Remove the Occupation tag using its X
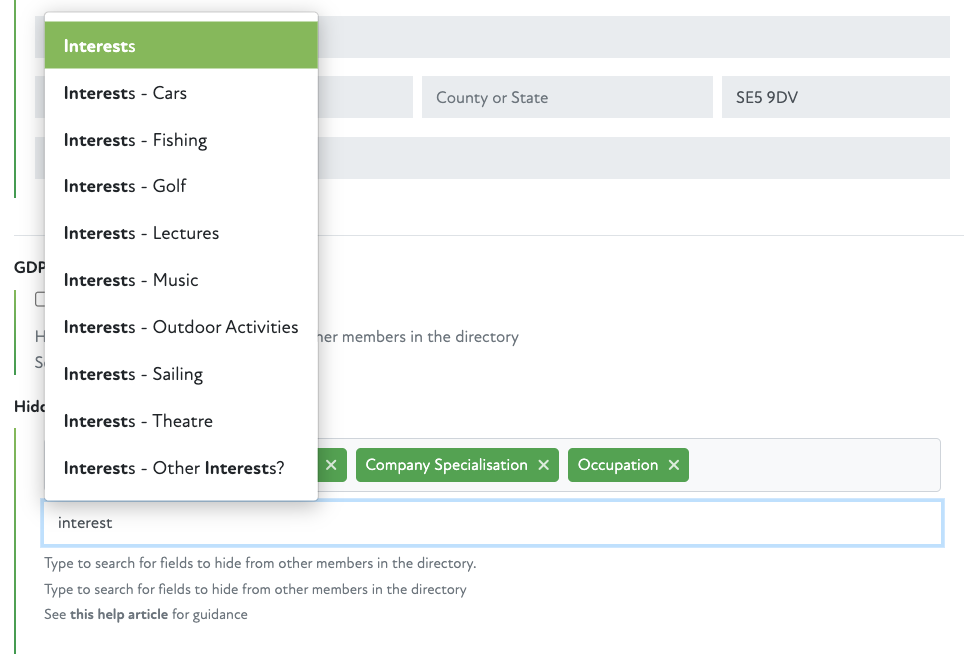 (x=674, y=465)
